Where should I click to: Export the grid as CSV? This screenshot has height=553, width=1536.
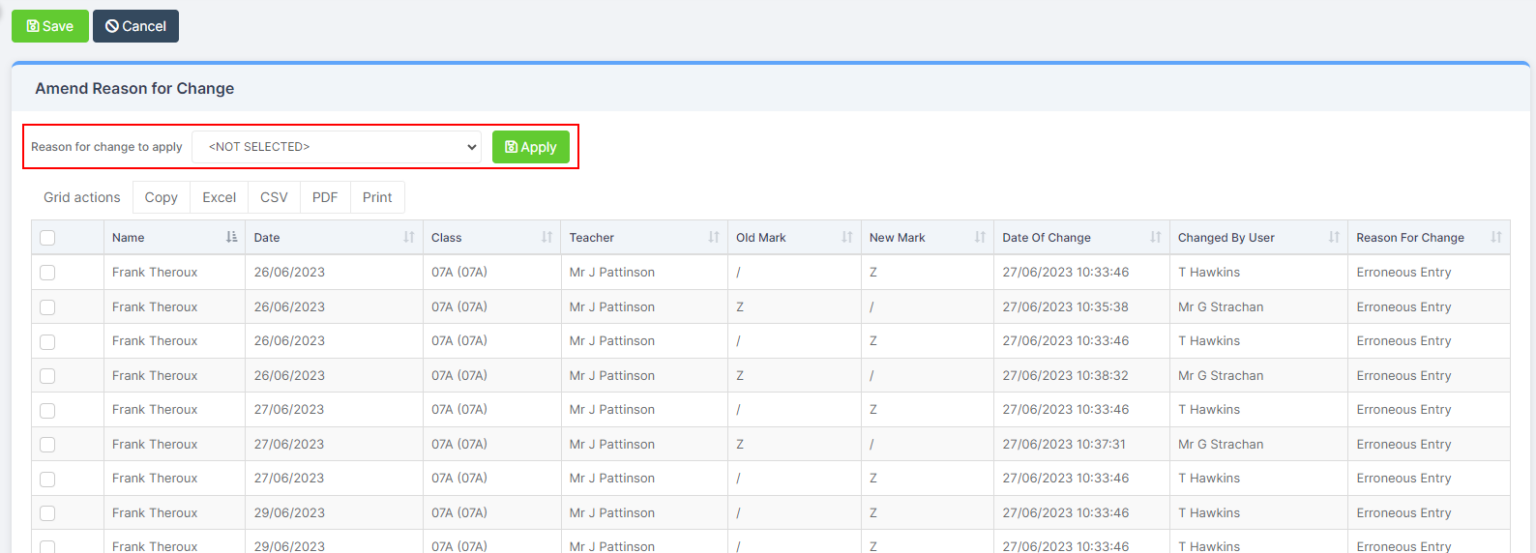click(274, 197)
